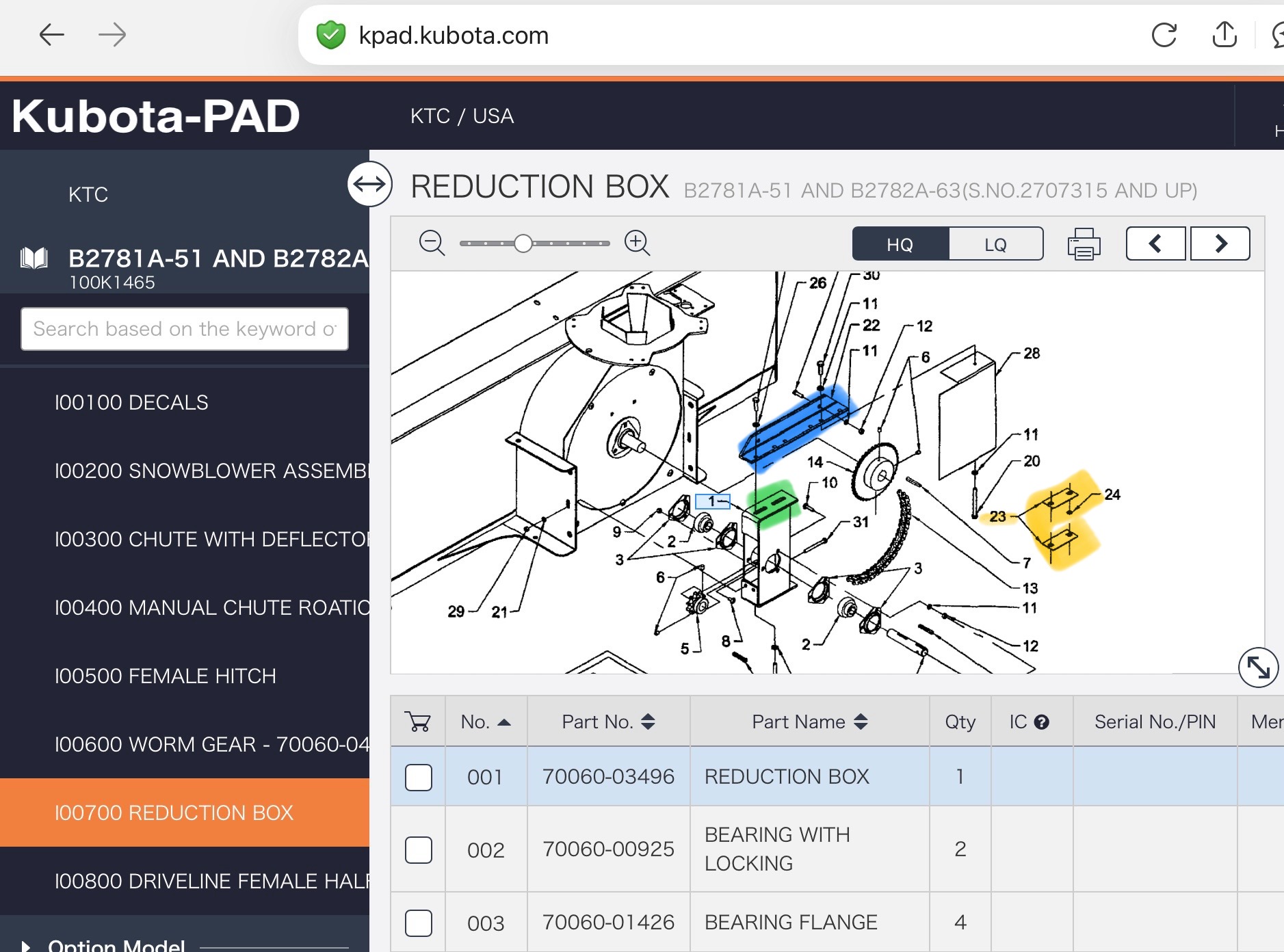Tick the Bearing Flange row checkbox

(419, 923)
